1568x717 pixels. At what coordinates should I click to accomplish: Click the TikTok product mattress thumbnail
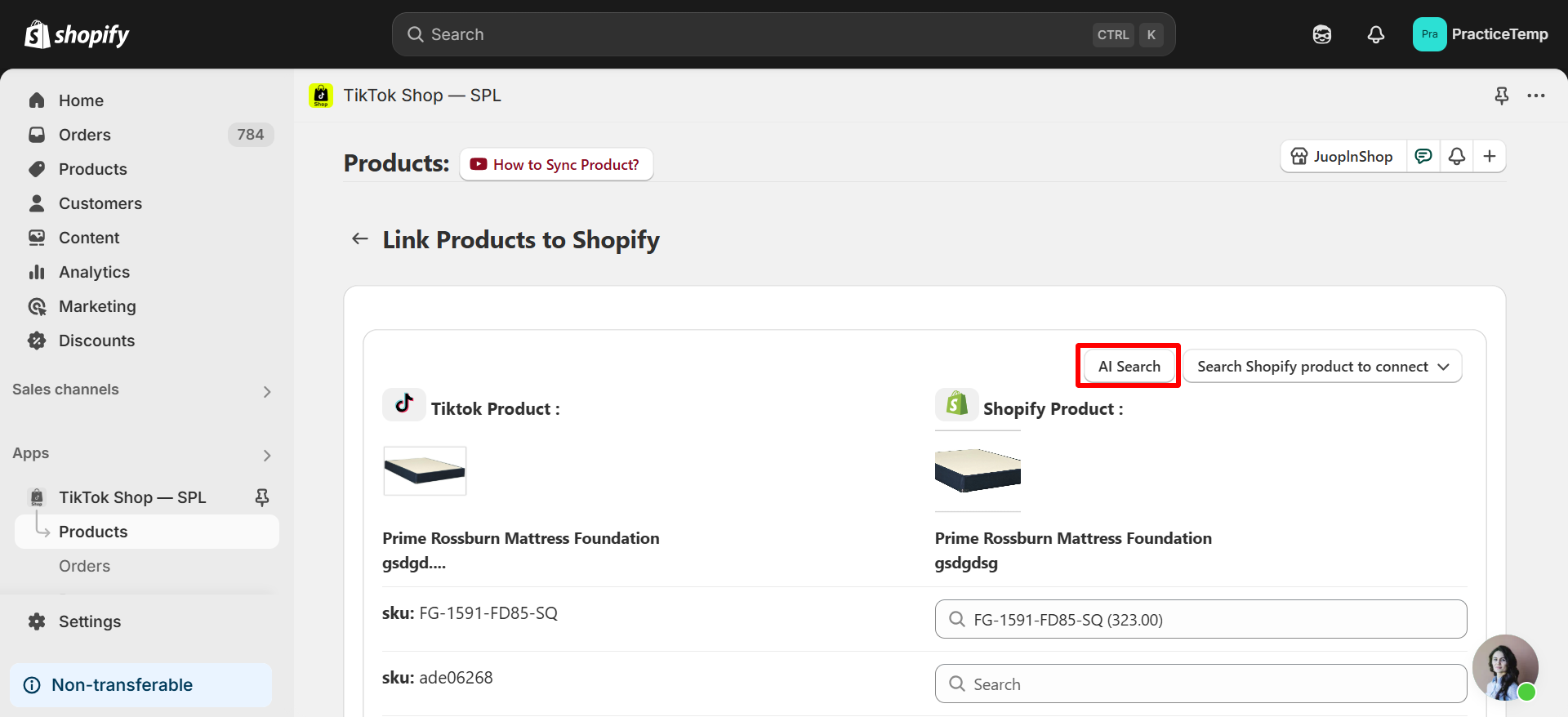click(425, 470)
